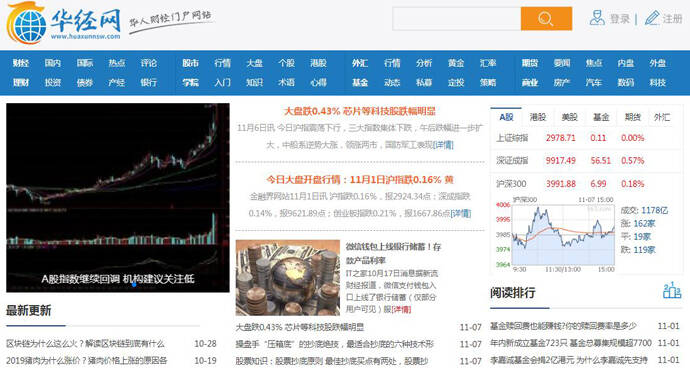This screenshot has width=690, height=368.
Task: Open the 内盘 navigation item
Action: click(x=626, y=63)
